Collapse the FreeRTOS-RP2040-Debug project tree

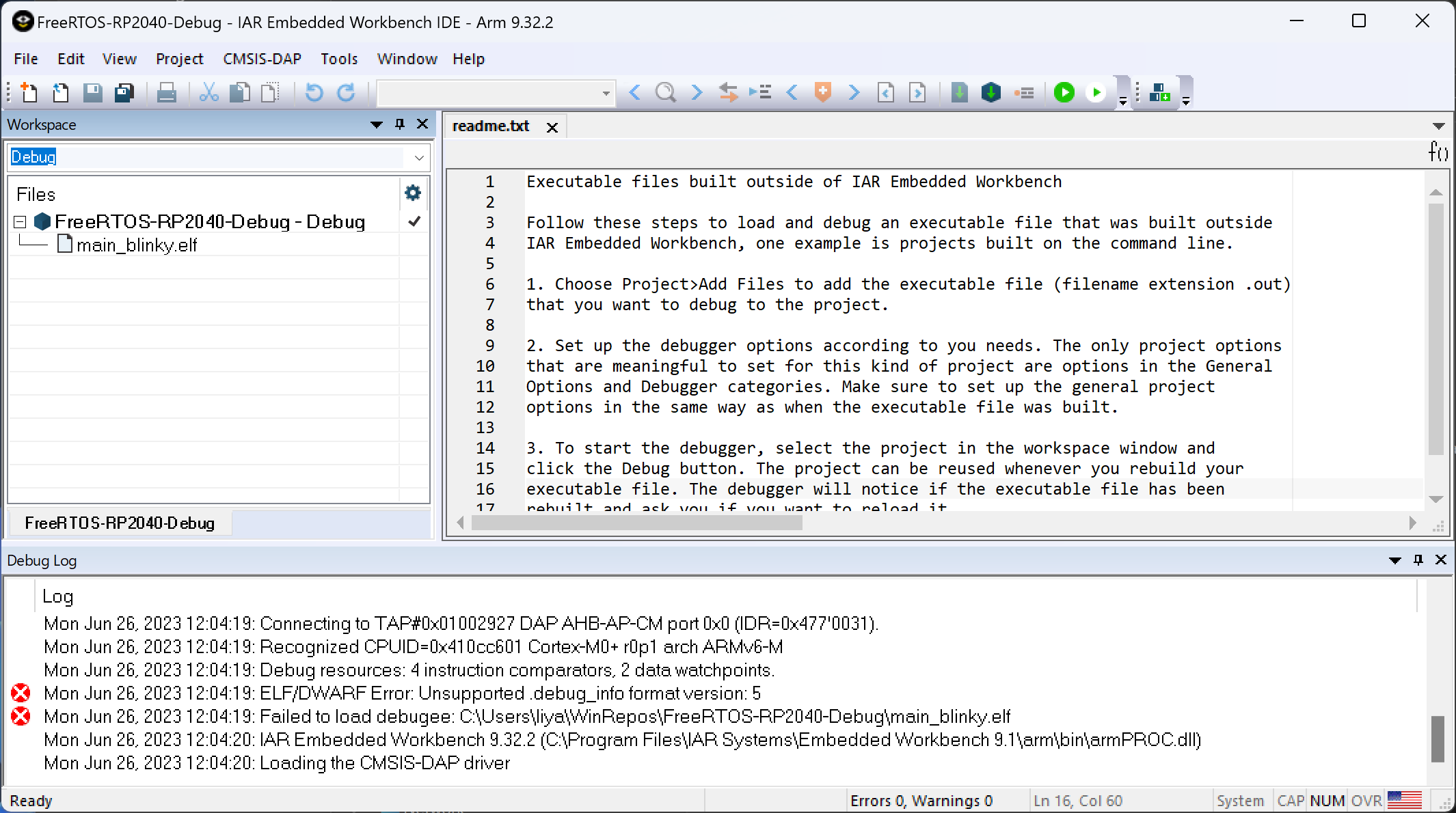pyautogui.click(x=18, y=221)
